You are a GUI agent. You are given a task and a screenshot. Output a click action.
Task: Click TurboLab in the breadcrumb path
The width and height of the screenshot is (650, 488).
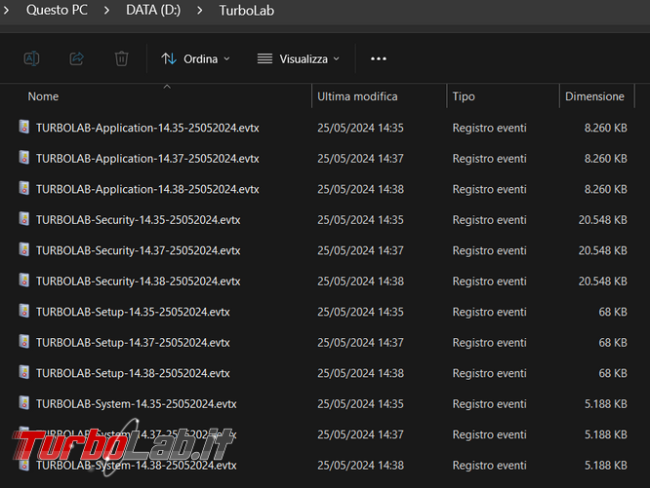247,10
